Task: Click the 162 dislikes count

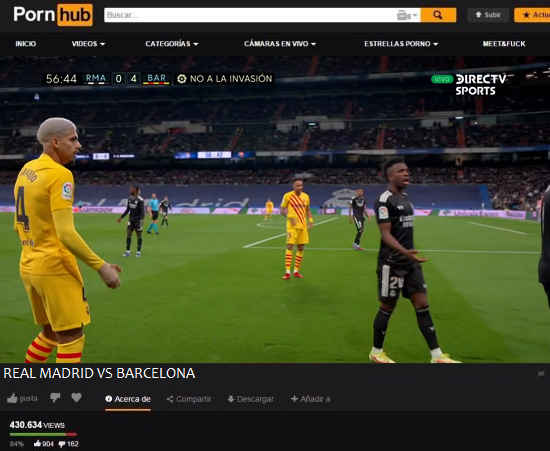Action: (x=68, y=444)
